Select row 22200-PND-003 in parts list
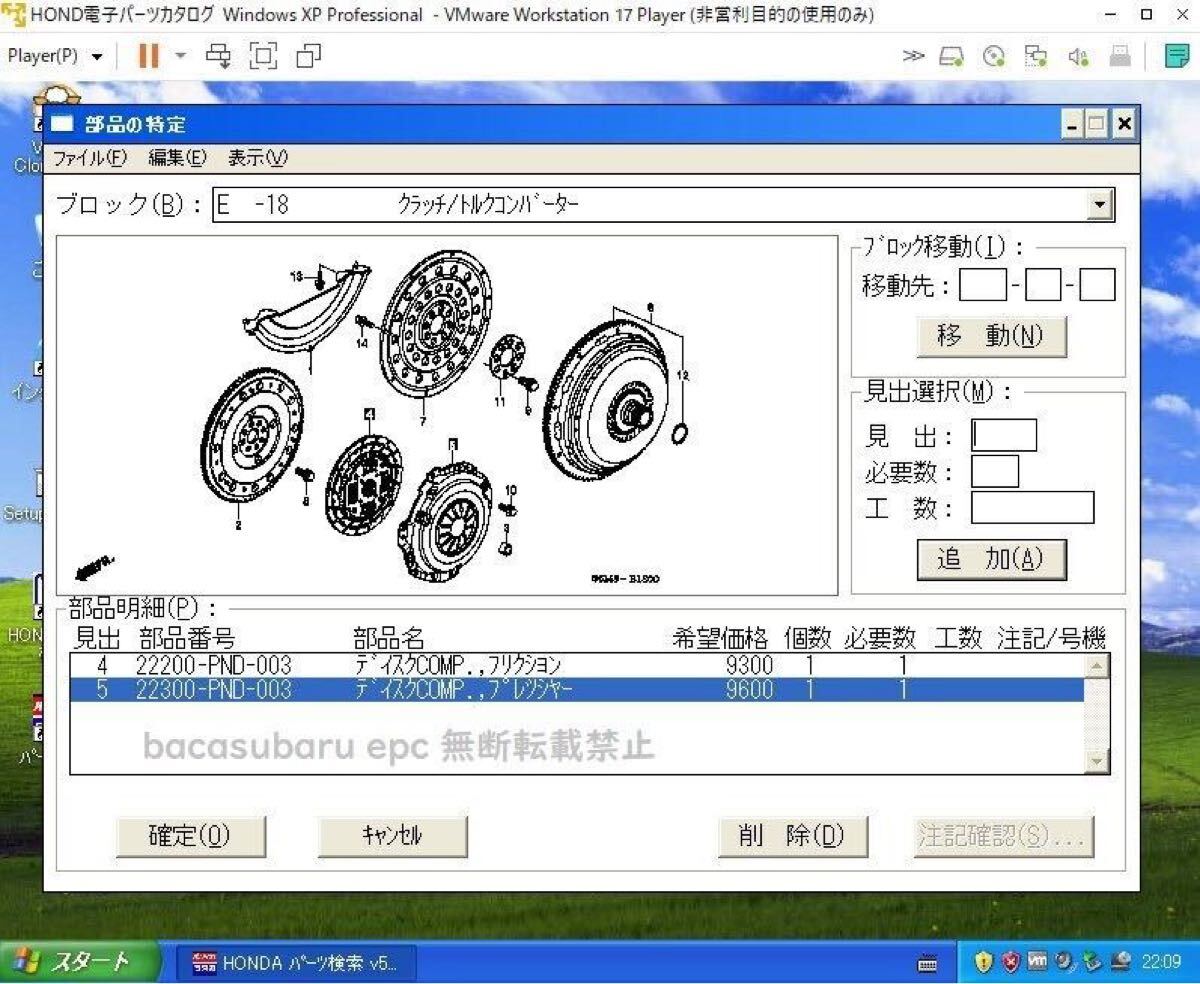This screenshot has width=1200, height=984. click(x=577, y=665)
